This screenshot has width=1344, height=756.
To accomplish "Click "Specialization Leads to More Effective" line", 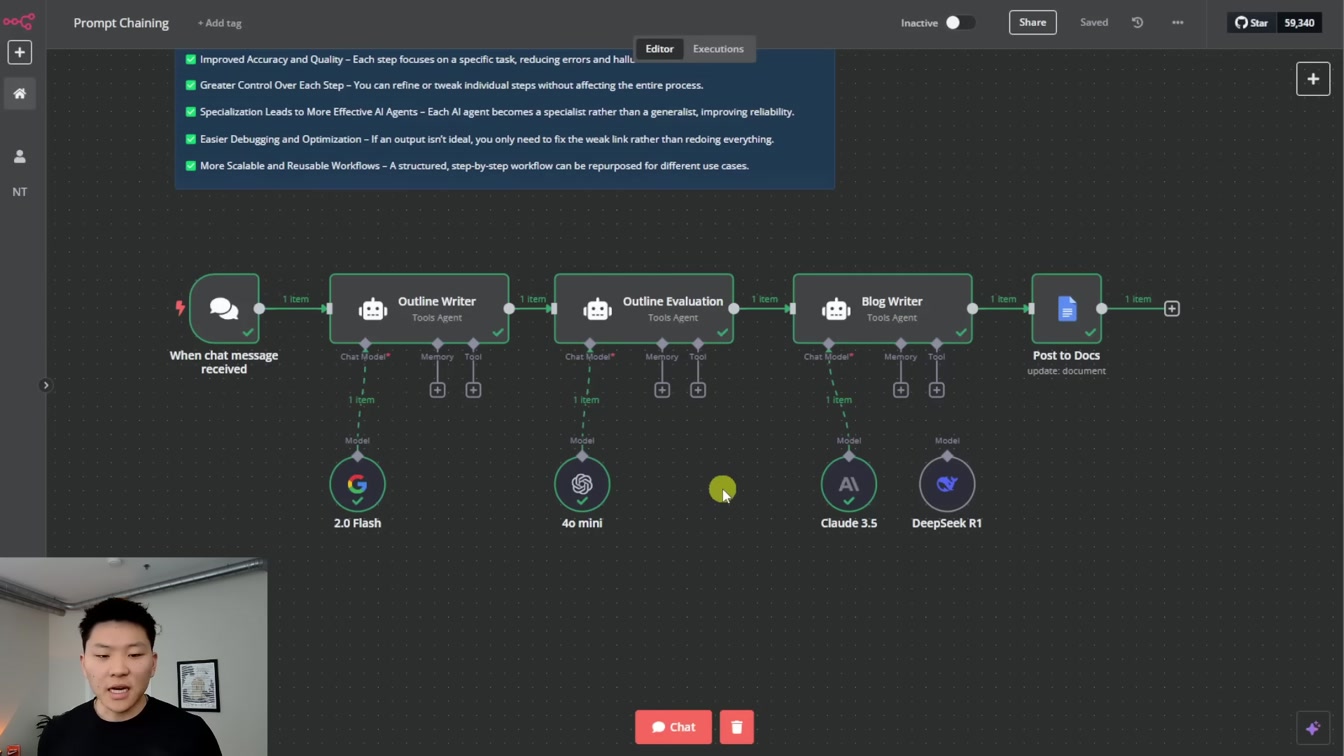I will pos(497,112).
